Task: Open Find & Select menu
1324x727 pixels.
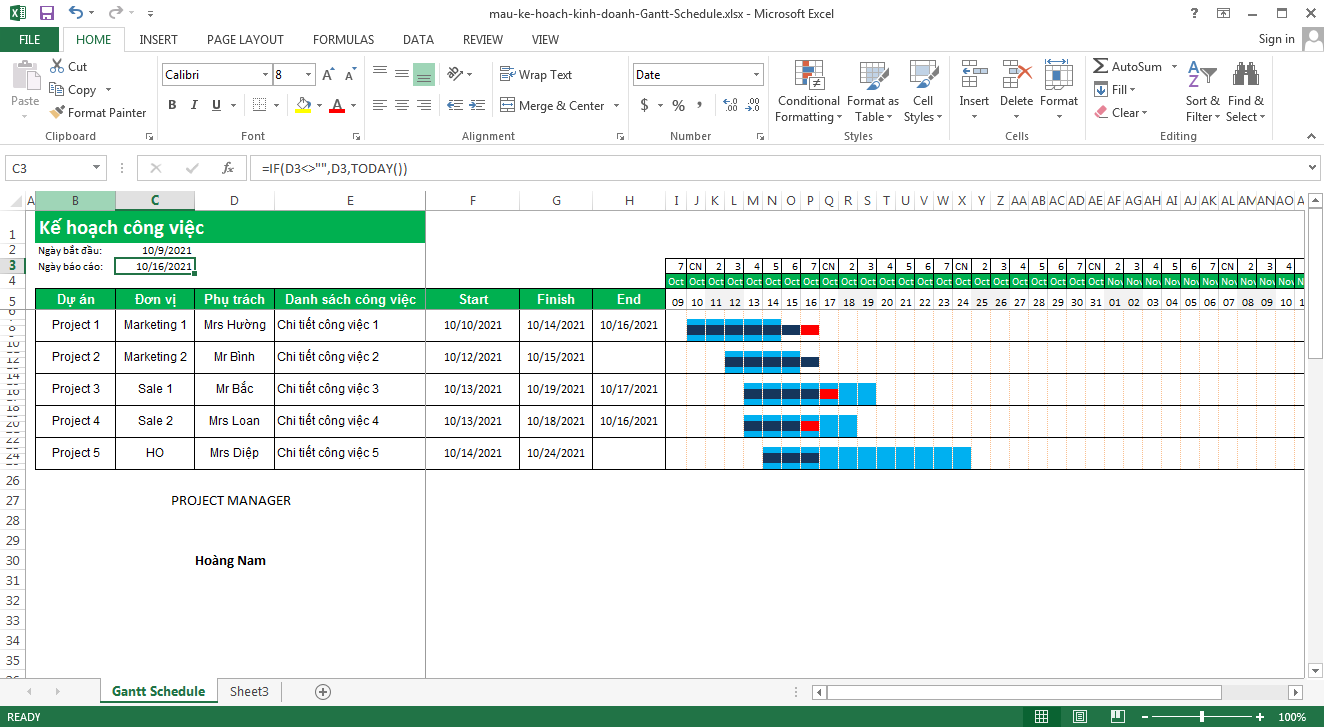Action: coord(1246,91)
